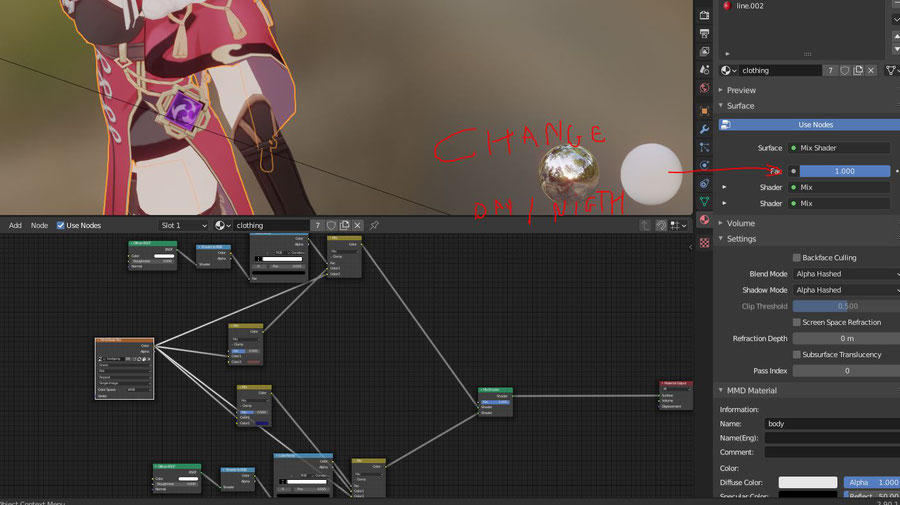The width and height of the screenshot is (900, 505).
Task: Open Slot 1 dropdown in node editor
Action: tap(184, 226)
